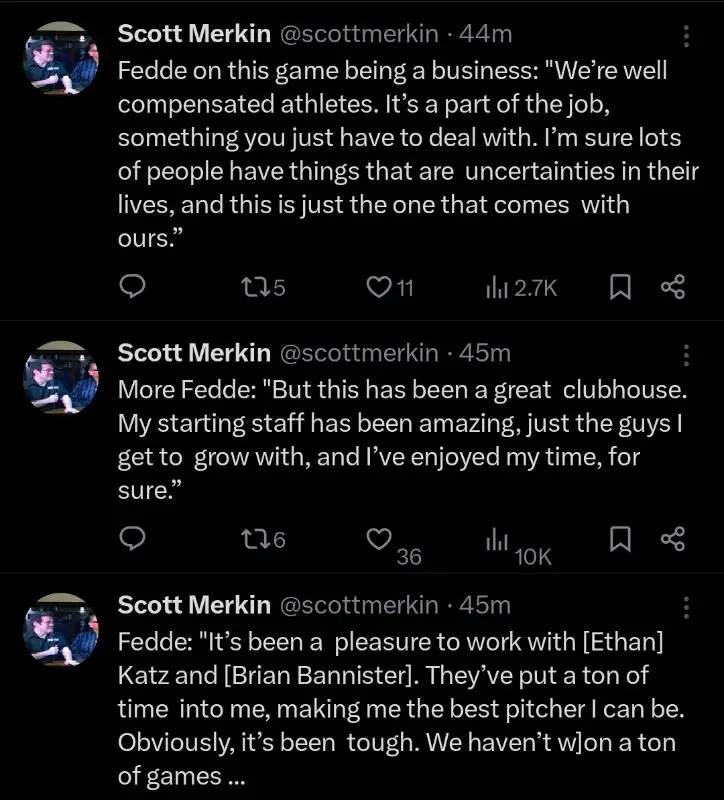Screen dimensions: 724x800
Task: Open Scott Merkin's avatar on first tweet
Action: (x=61, y=58)
